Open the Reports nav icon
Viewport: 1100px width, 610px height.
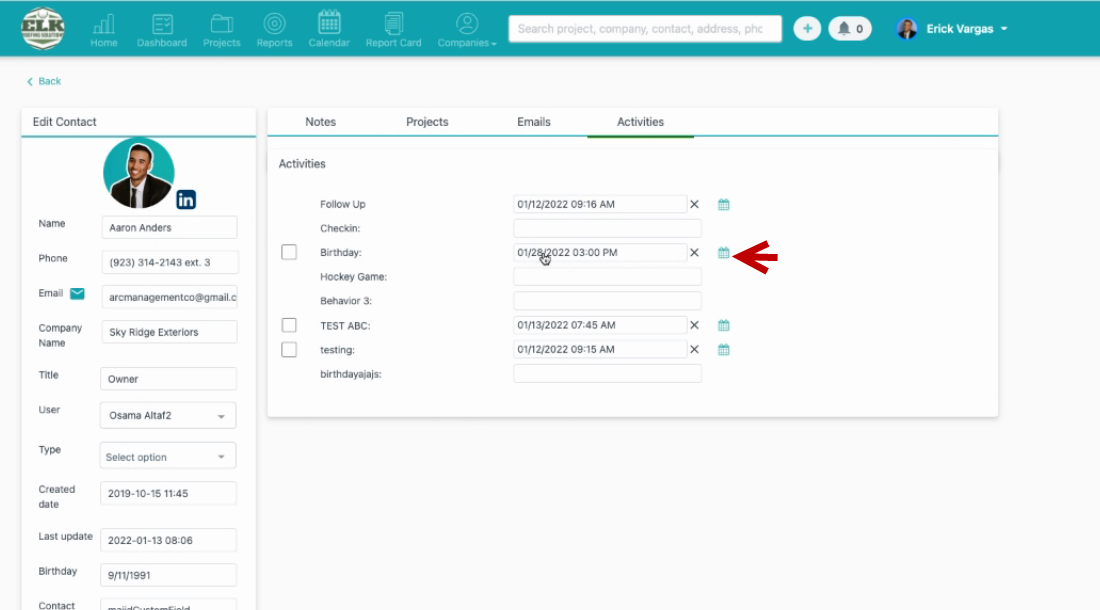coord(274,31)
